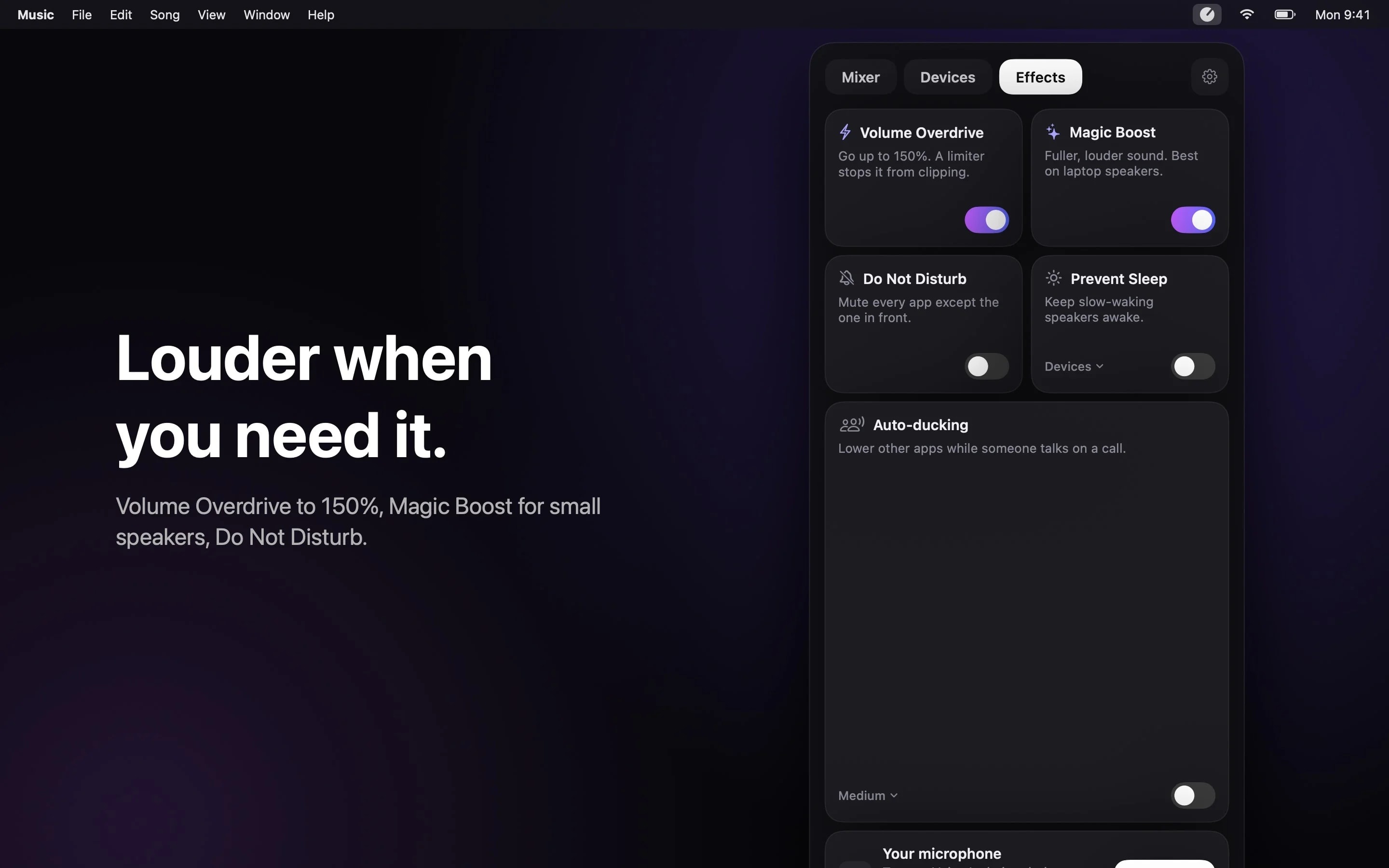Click the Do Not Disturb bell icon
This screenshot has height=868, width=1389.
(x=846, y=278)
